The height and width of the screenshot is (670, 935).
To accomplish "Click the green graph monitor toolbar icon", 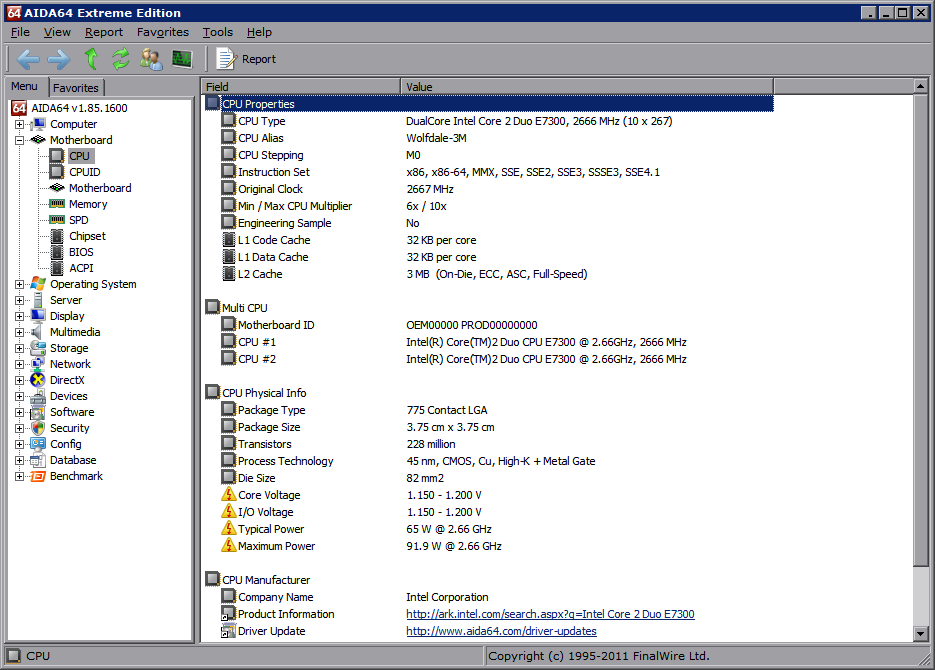I will pyautogui.click(x=181, y=59).
